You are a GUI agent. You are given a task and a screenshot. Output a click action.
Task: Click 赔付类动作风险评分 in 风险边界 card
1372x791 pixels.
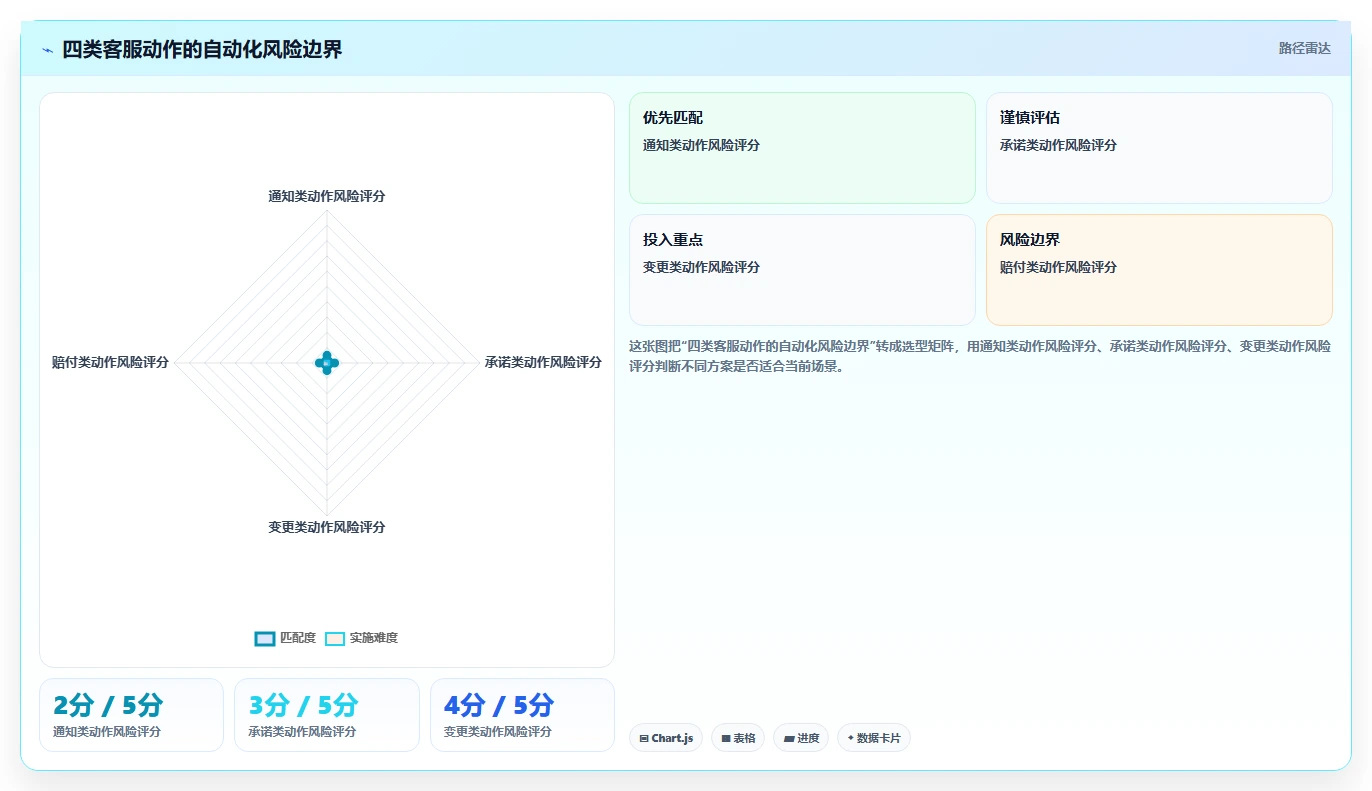pos(1058,267)
